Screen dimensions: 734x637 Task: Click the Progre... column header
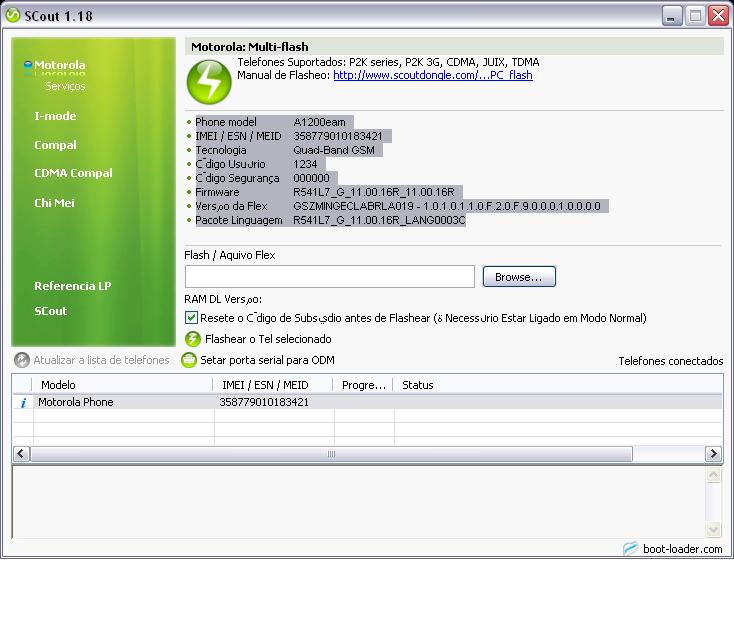363,385
